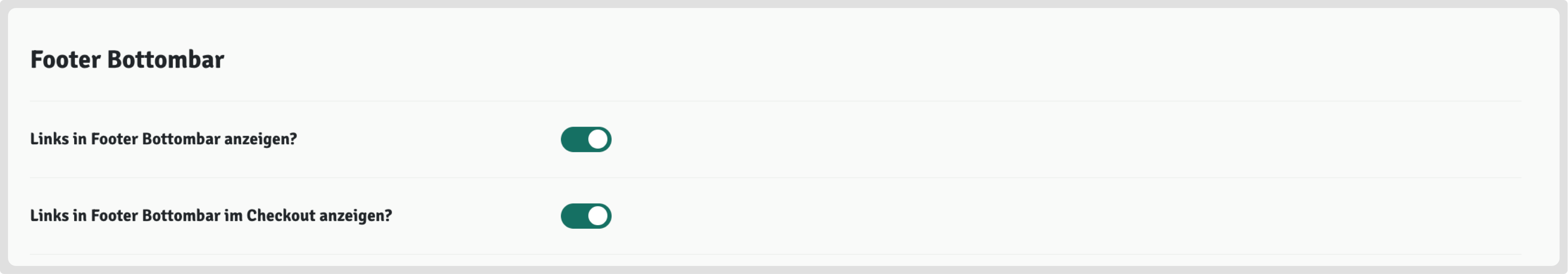
Task: Click 'Links in Footer Bottombar im Checkout anzeigen?' label
Action: click(210, 216)
